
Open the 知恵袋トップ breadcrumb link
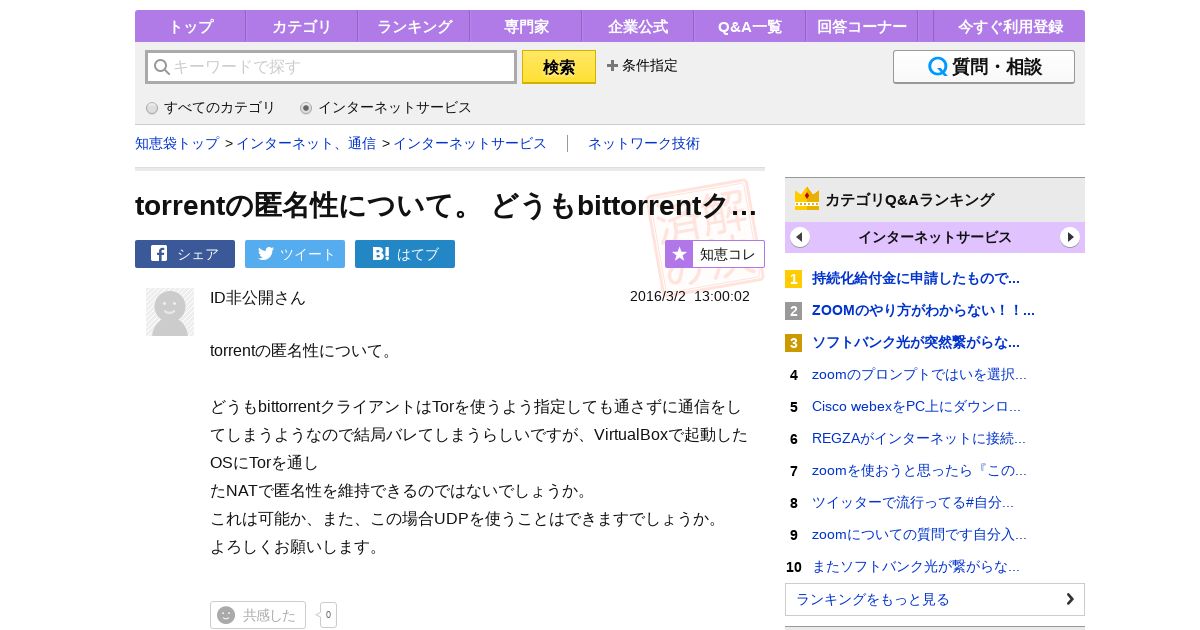[x=177, y=143]
